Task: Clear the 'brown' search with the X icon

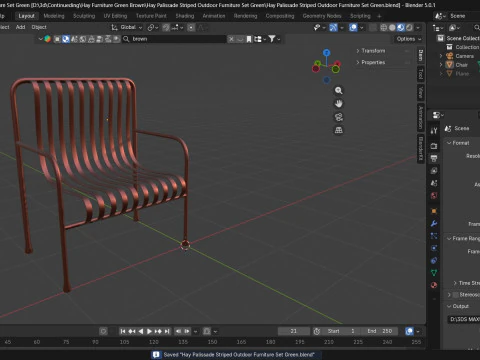Action: pyautogui.click(x=231, y=39)
